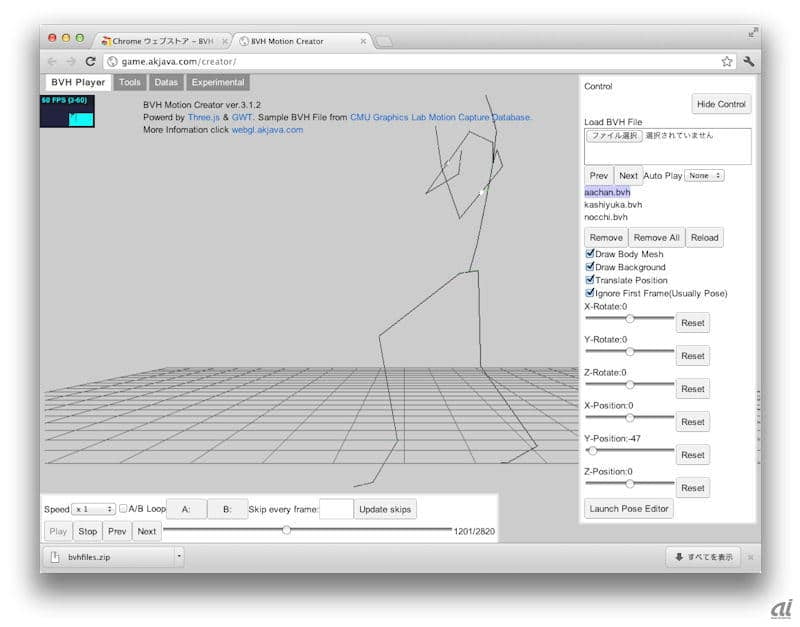Open the Tools tab

tap(130, 82)
